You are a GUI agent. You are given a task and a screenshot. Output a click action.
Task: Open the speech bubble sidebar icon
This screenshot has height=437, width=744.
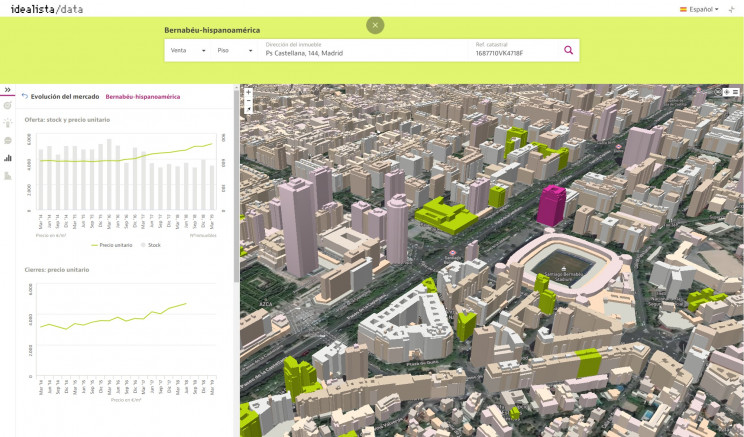pyautogui.click(x=8, y=140)
